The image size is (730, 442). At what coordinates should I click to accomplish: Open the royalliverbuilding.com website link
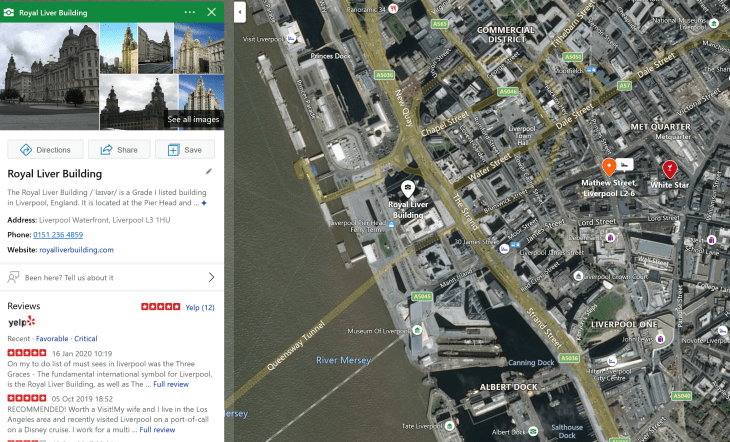tap(76, 250)
